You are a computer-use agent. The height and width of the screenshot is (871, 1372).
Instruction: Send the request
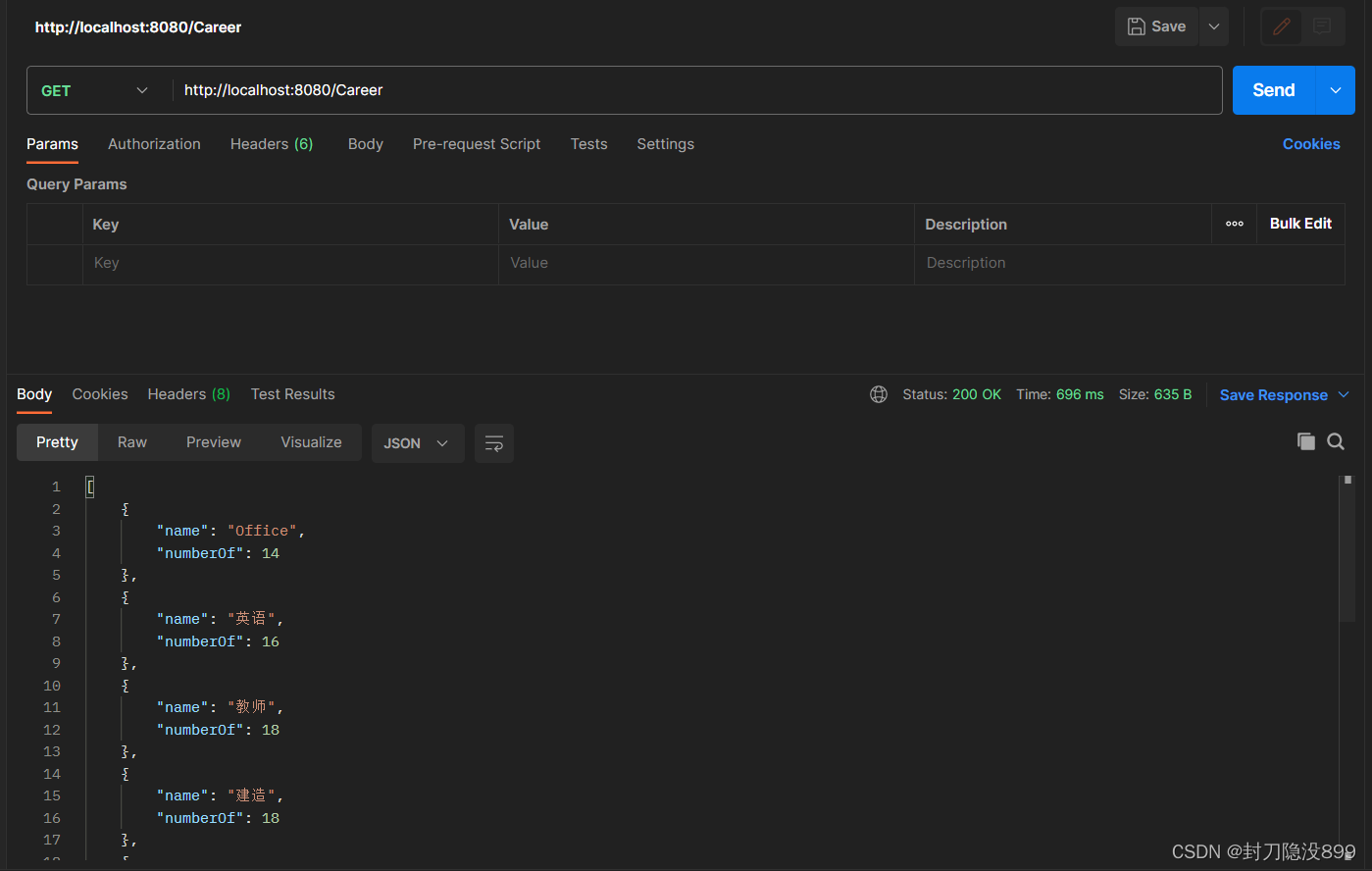(1274, 90)
